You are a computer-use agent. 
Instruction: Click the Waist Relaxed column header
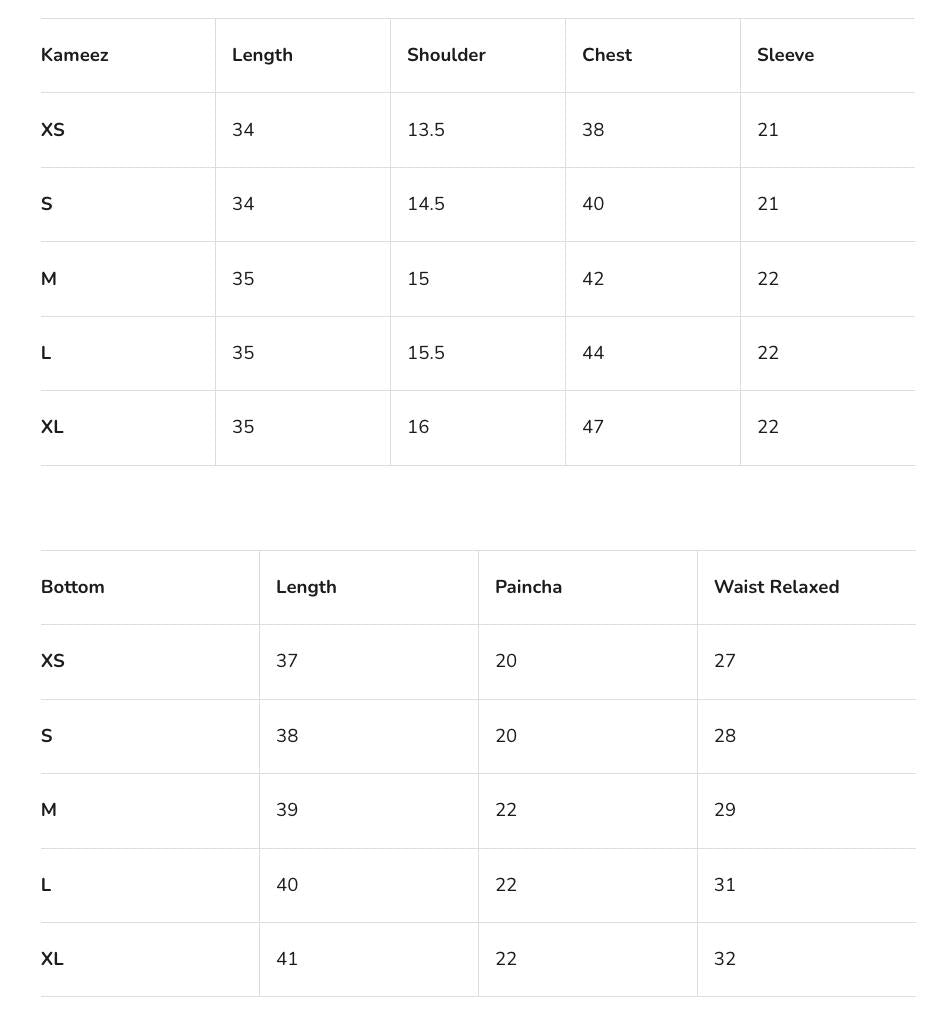[776, 587]
